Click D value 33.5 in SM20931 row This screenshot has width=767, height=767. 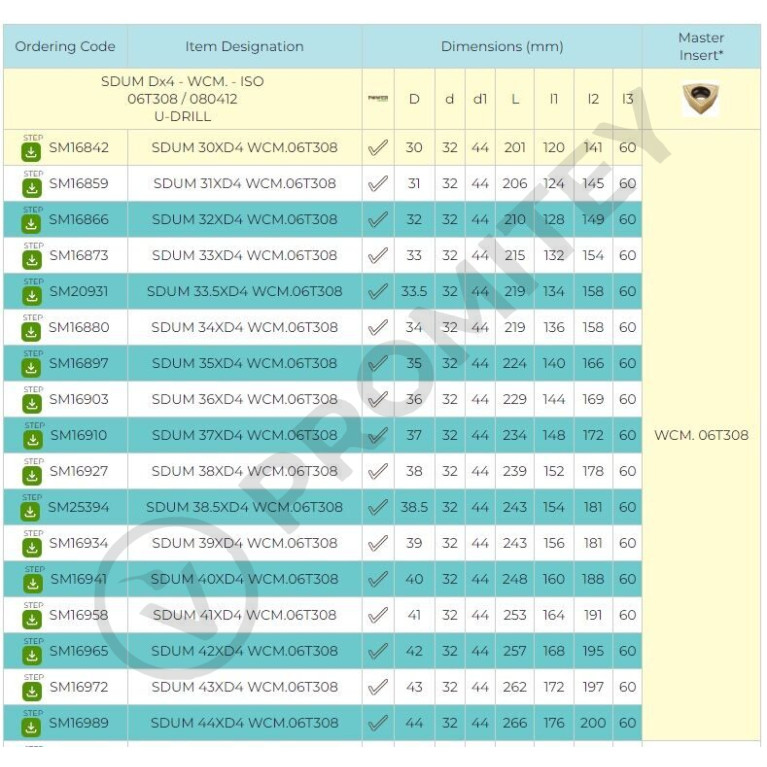tap(414, 291)
